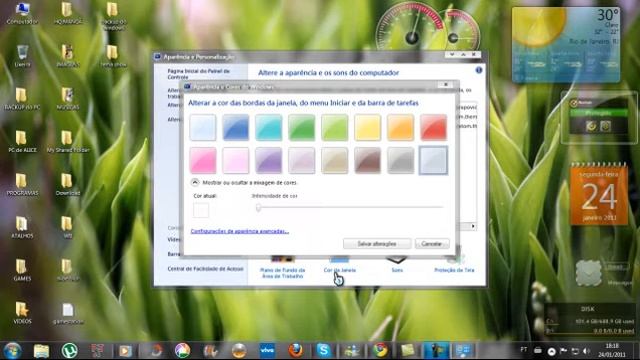640x360 pixels.
Task: Pick the orange color swatch
Action: [x=400, y=127]
